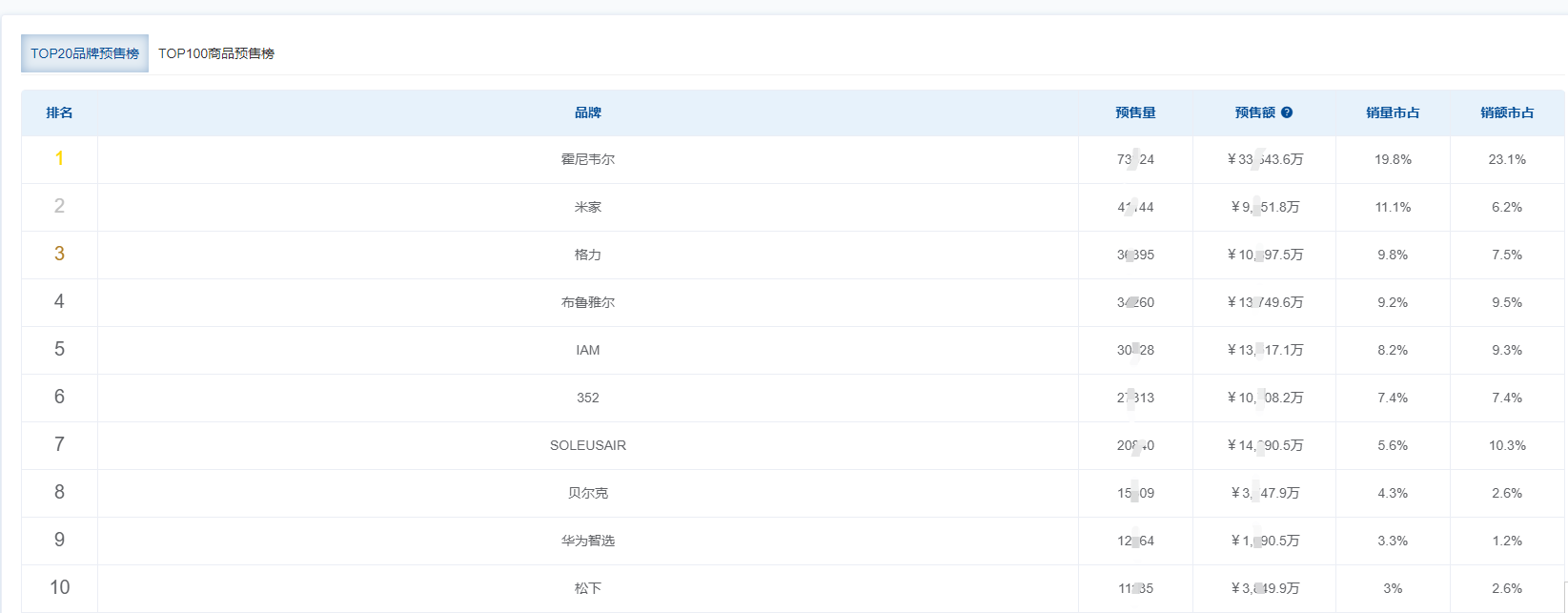Click 销额市占 value 6.2%
Screen dimensions: 1568x613
(1507, 207)
